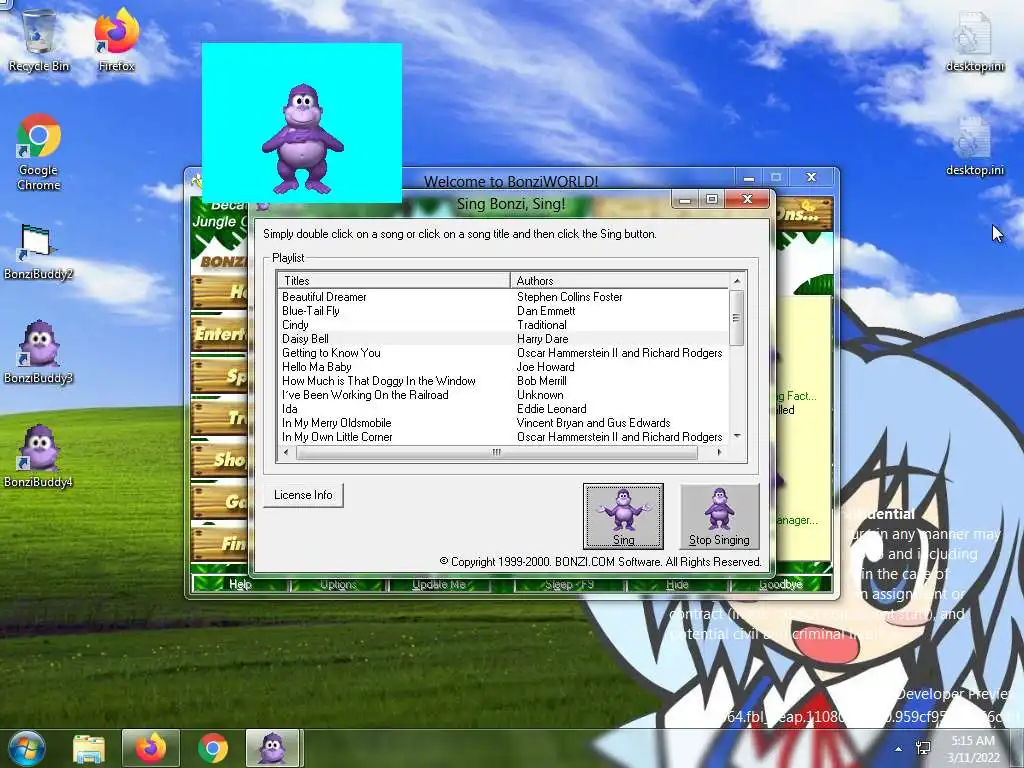Click the Sing button with gorilla icon
Screen dimensions: 1024x768
pyautogui.click(x=623, y=516)
